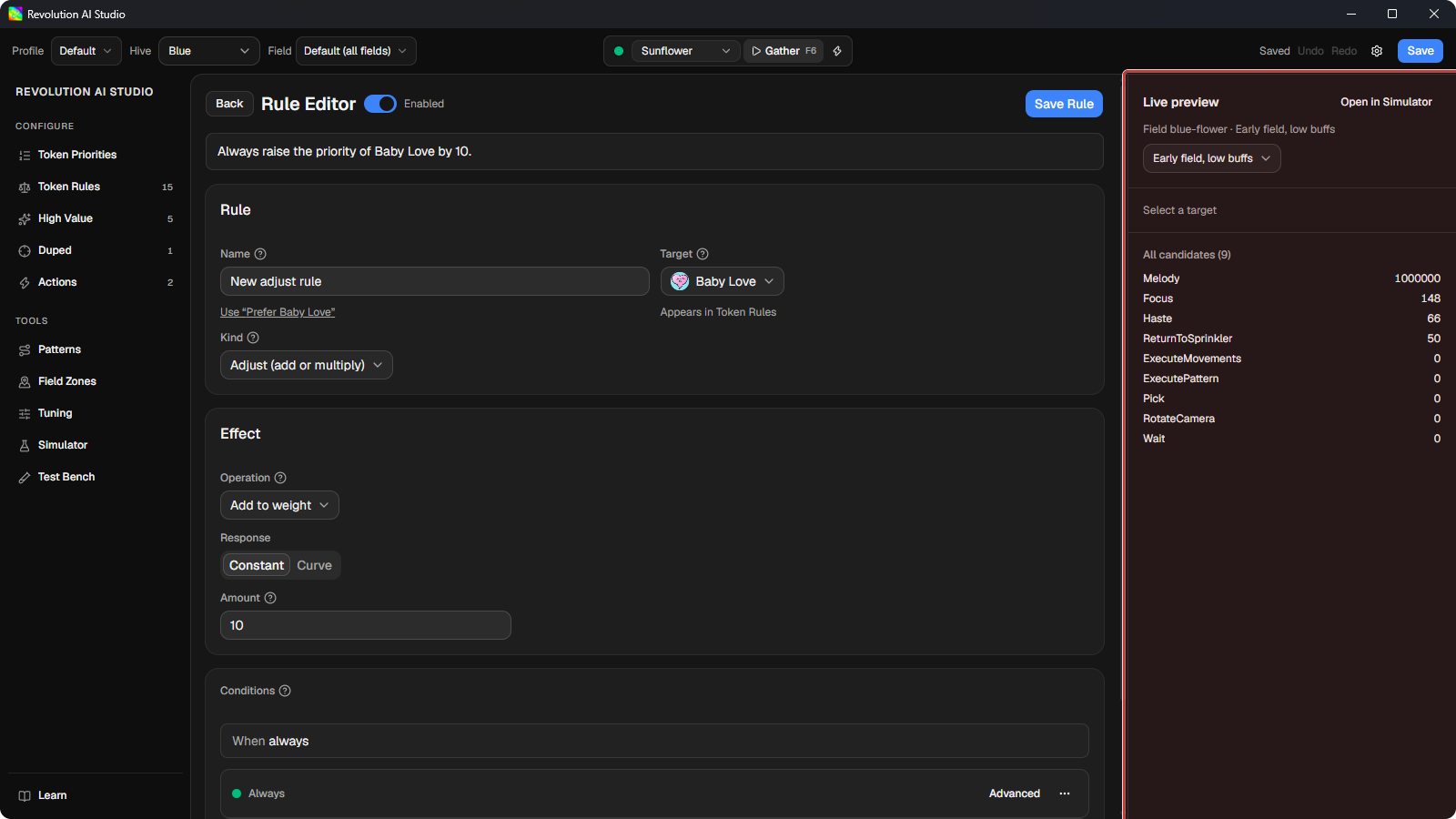Click the help icon beside Kind
The image size is (1456, 819).
pos(253,338)
